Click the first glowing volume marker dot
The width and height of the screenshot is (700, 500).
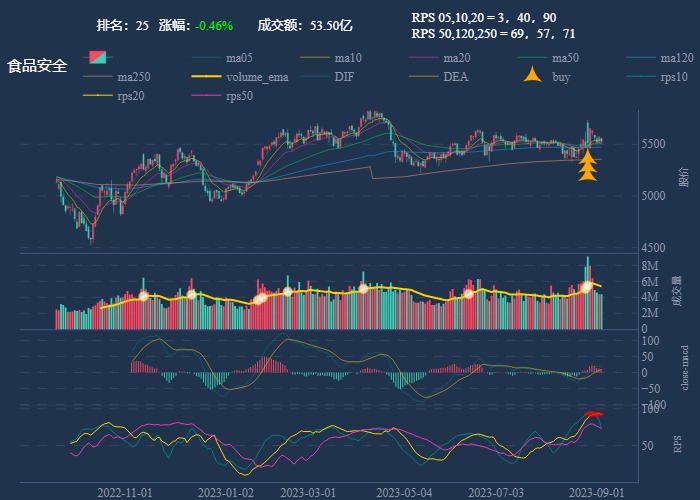[x=143, y=295]
